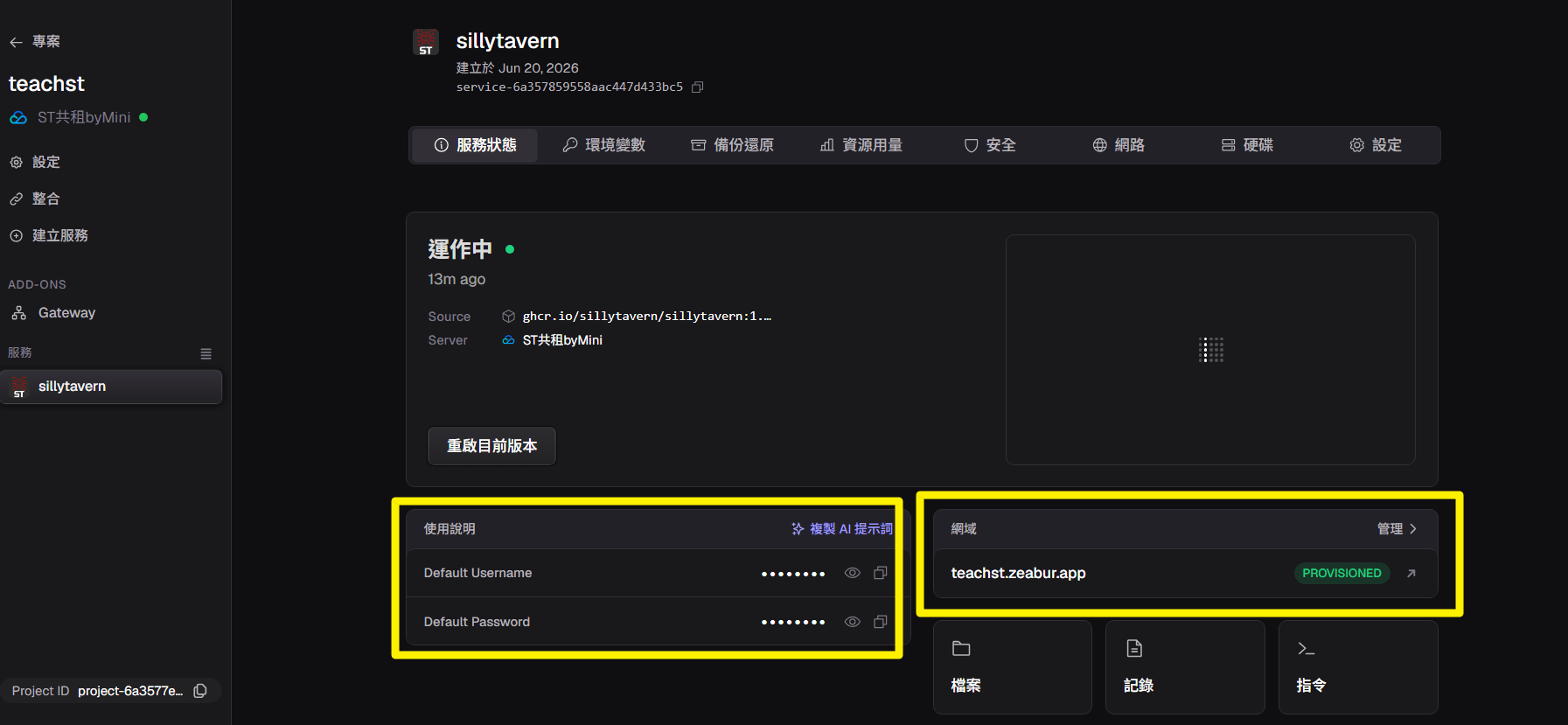The height and width of the screenshot is (725, 1568).
Task: Click the sillytavern service logo in the header
Action: pyautogui.click(x=426, y=42)
